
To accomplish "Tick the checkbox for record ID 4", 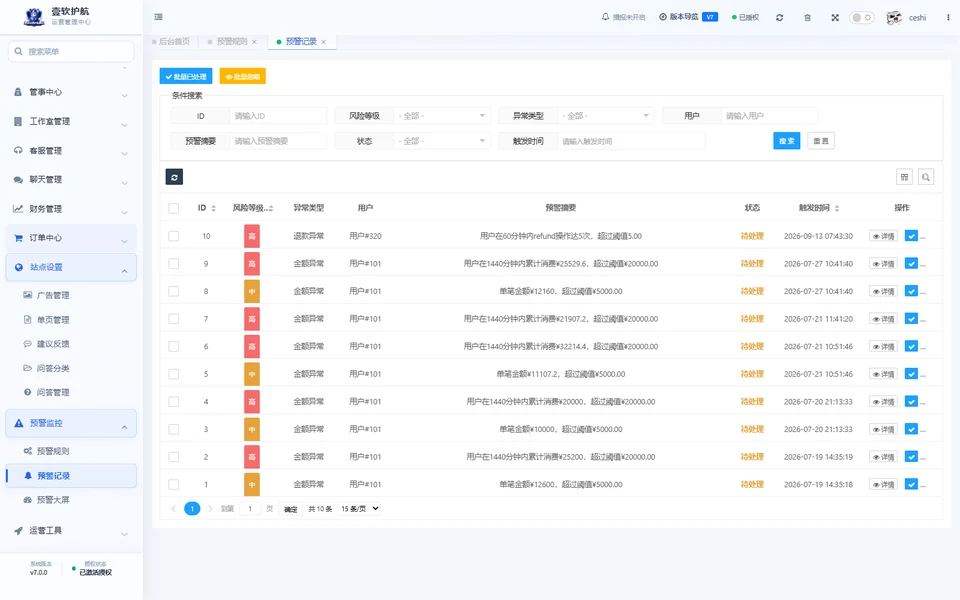I will coord(174,402).
